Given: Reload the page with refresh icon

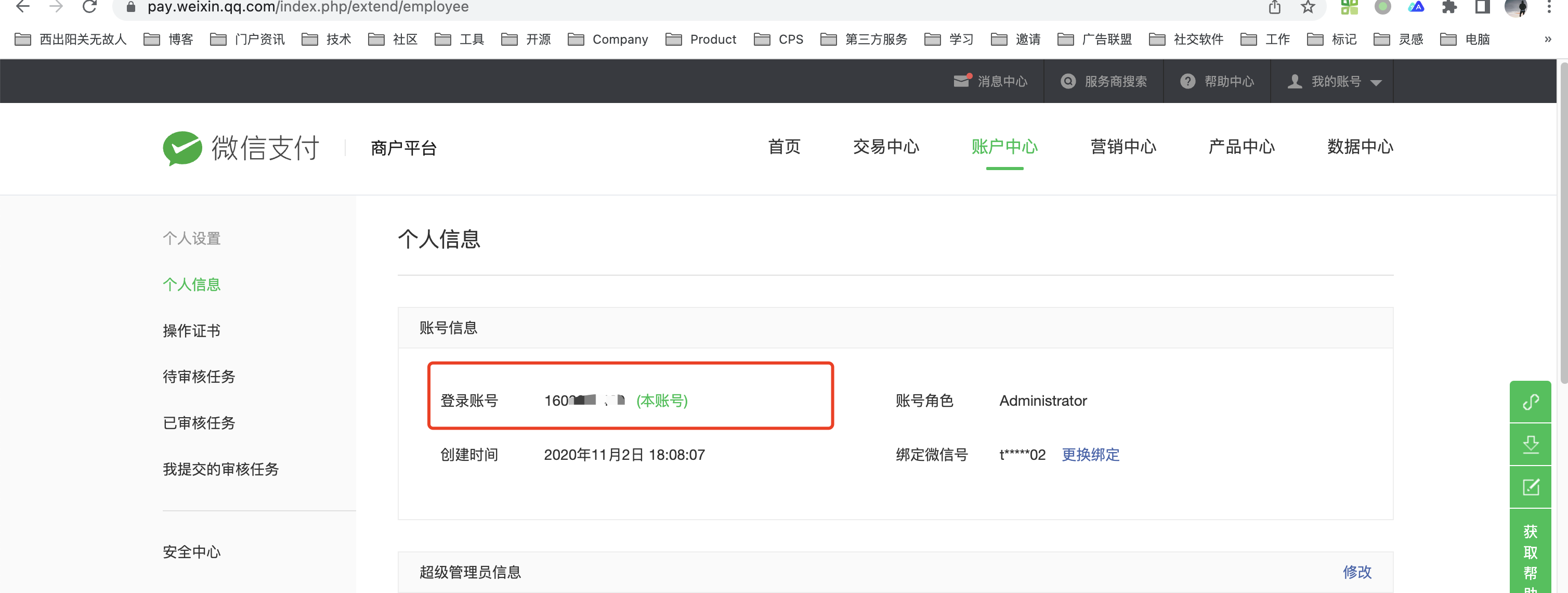Looking at the screenshot, I should [x=89, y=7].
